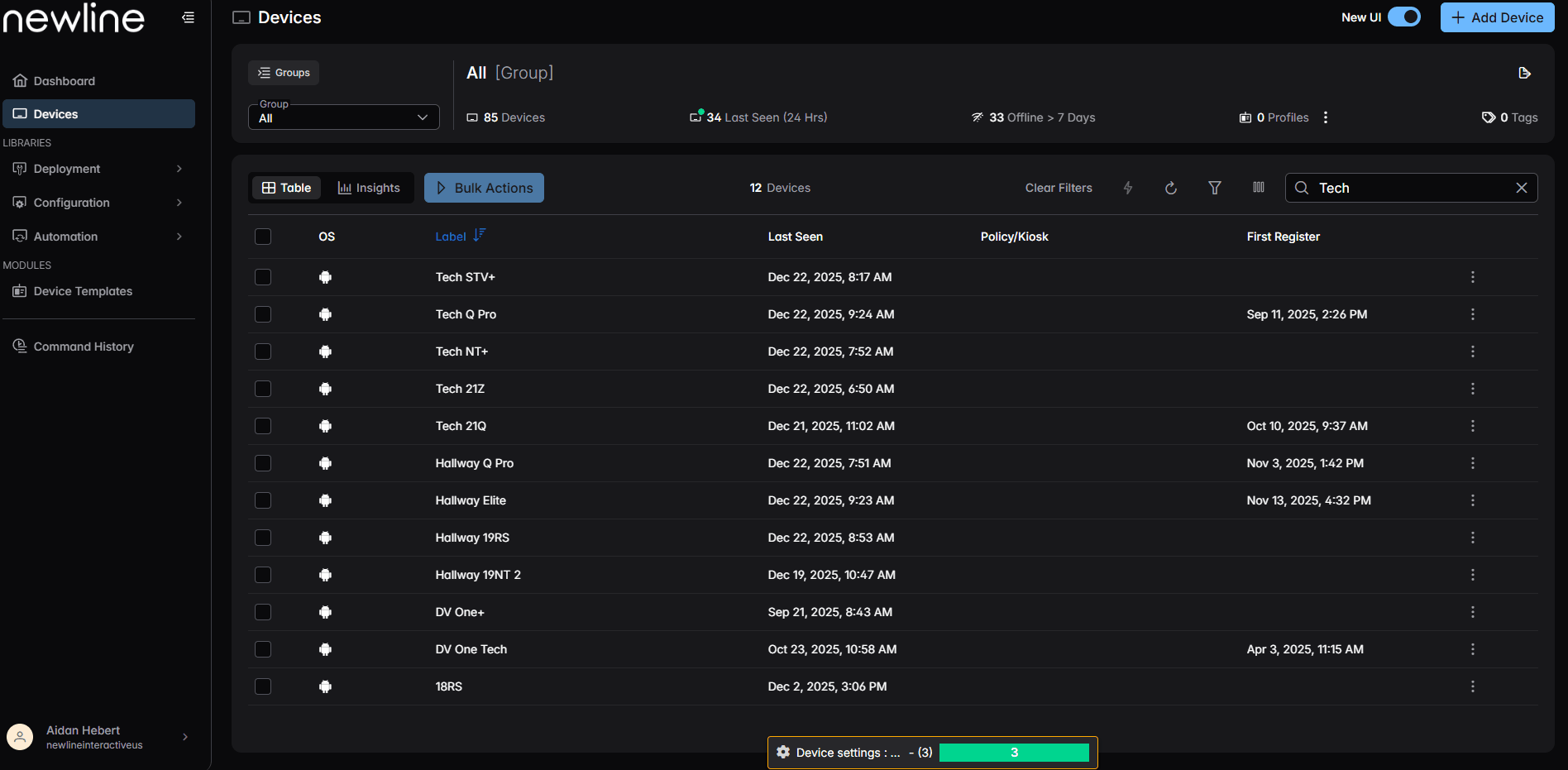Select the 18RS row checkbox

[263, 686]
